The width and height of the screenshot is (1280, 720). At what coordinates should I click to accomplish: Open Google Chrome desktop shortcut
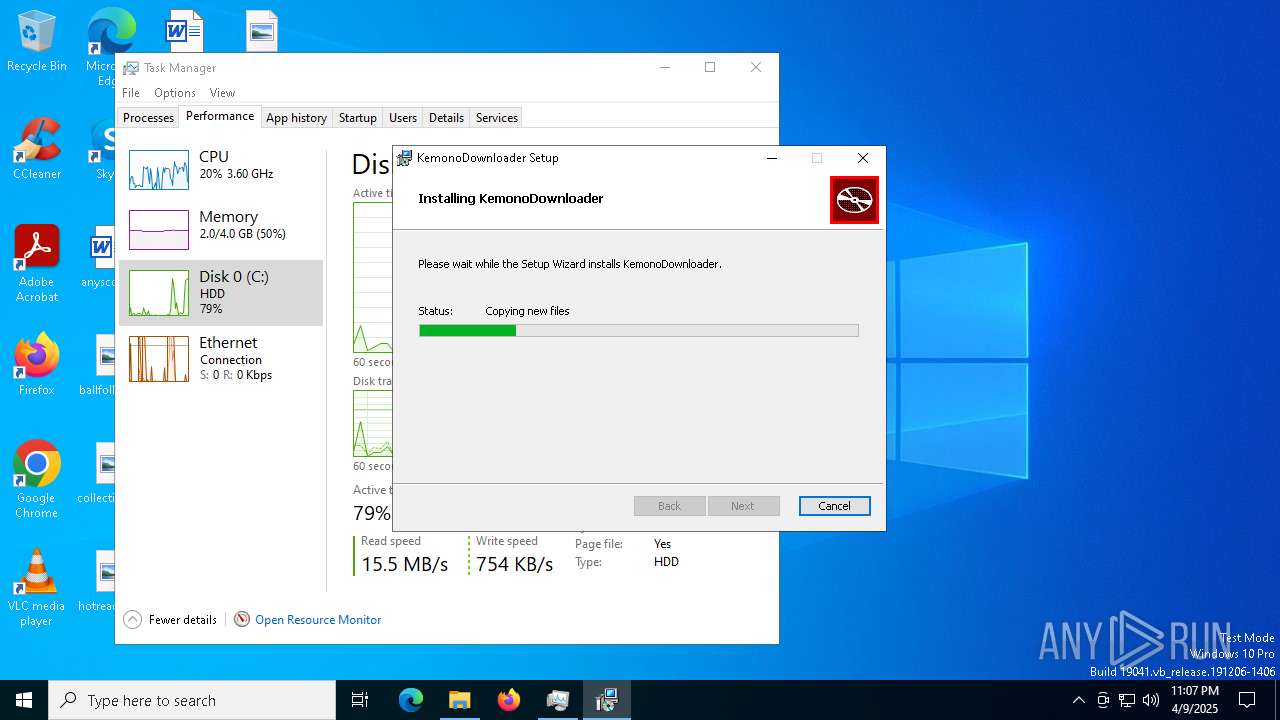tap(36, 480)
